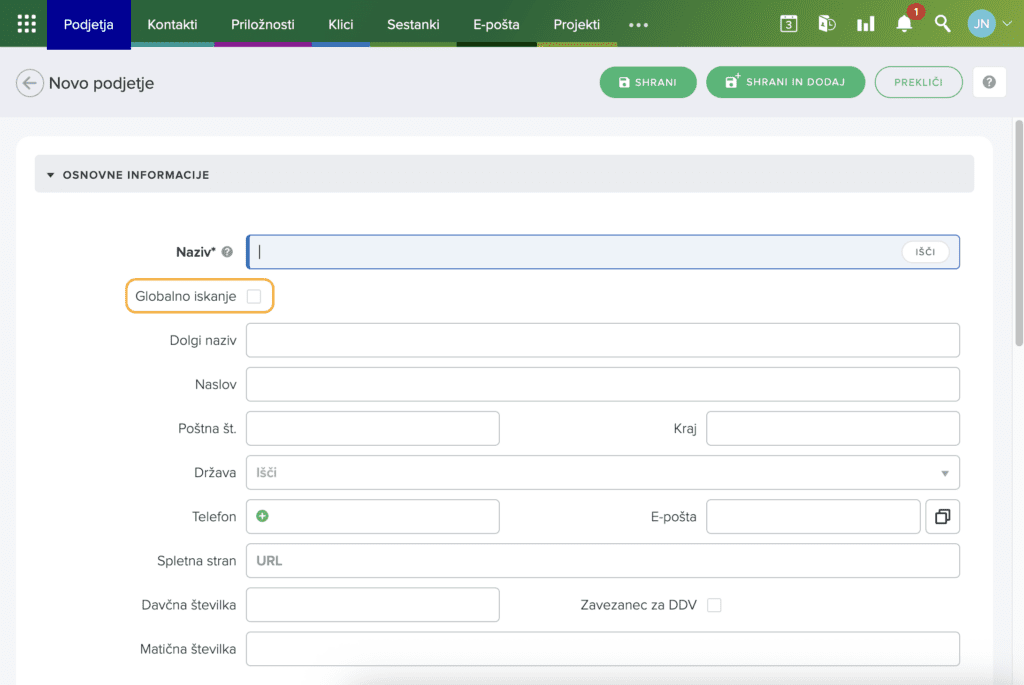Image resolution: width=1024 pixels, height=685 pixels.
Task: Open the Država dropdown
Action: click(602, 473)
